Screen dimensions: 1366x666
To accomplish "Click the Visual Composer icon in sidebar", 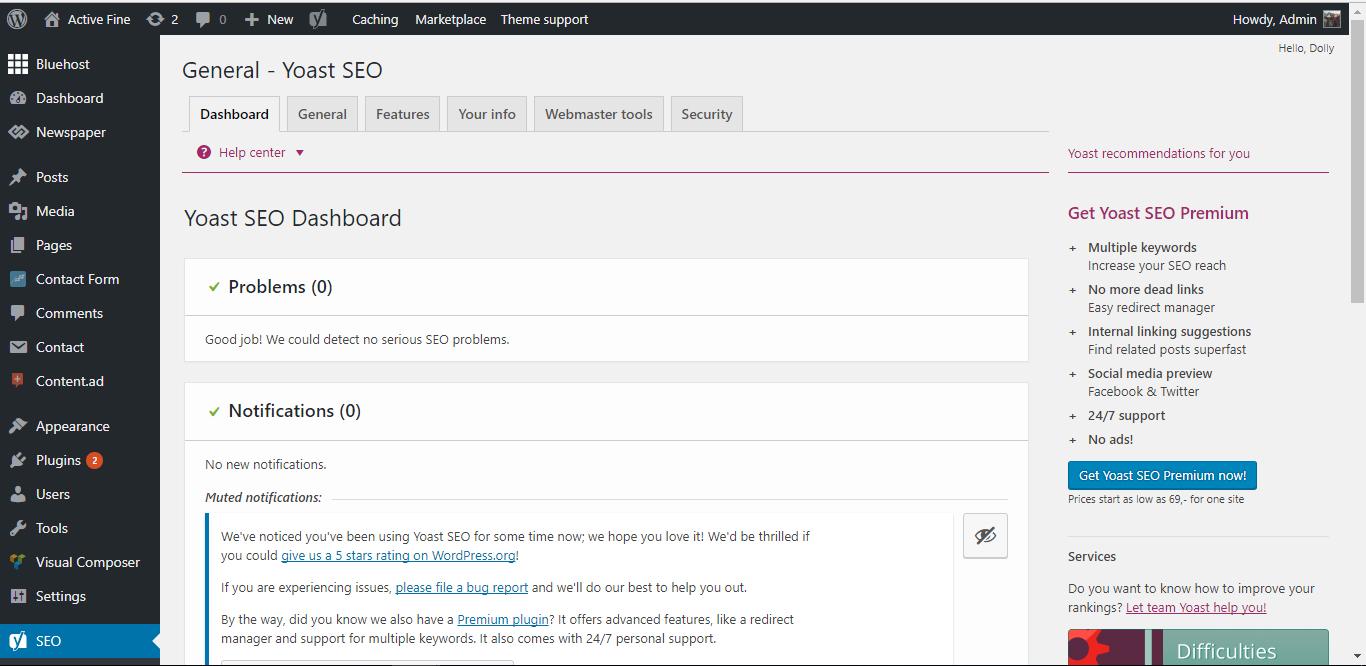I will [x=17, y=562].
